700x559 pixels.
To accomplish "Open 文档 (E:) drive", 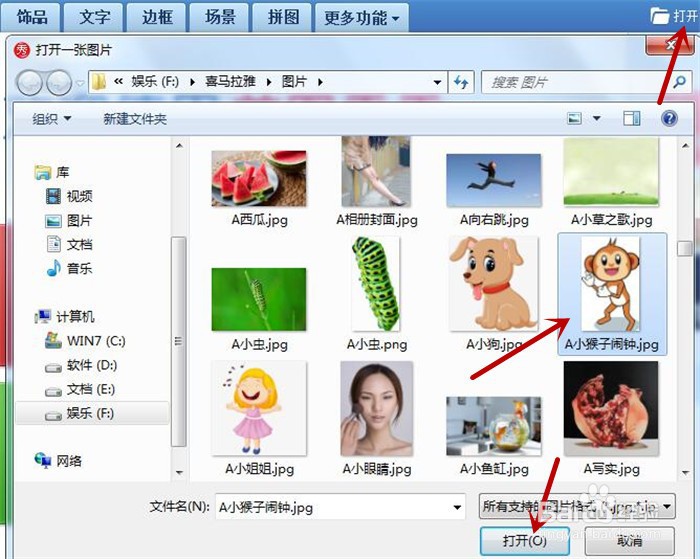I will (x=80, y=389).
